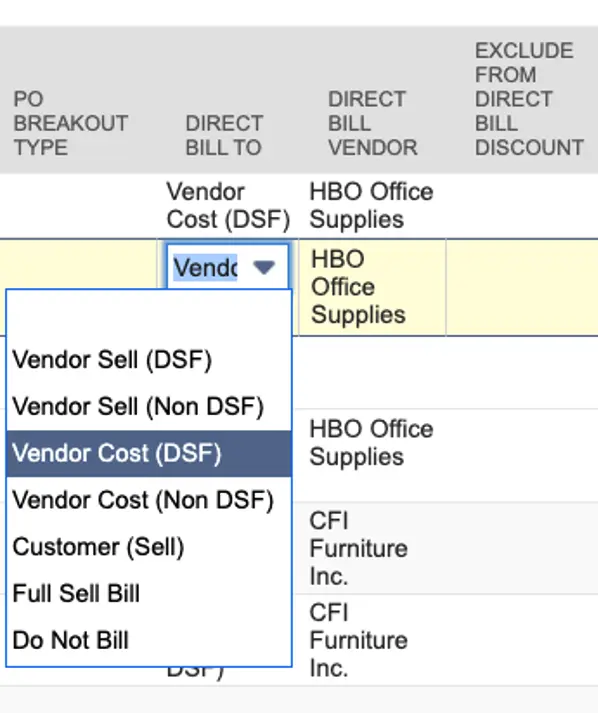Select Full Sell Bill option
This screenshot has height=713, width=598.
(x=149, y=594)
